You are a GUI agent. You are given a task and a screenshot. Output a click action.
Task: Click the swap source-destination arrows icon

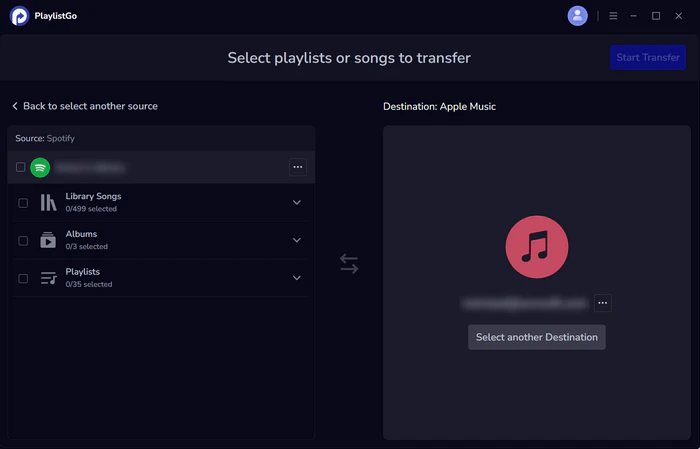(349, 263)
